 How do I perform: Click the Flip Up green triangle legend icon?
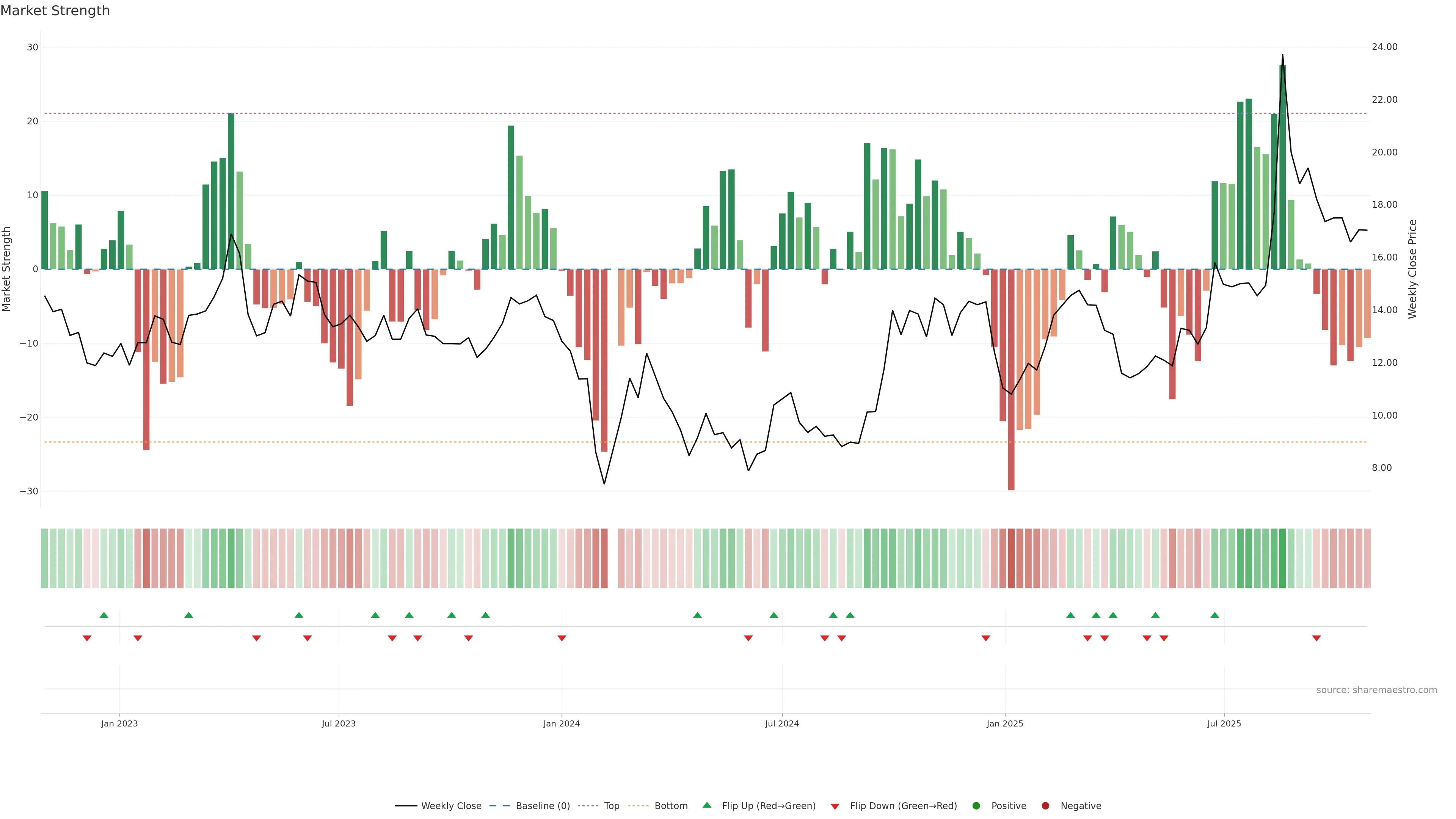tap(706, 805)
